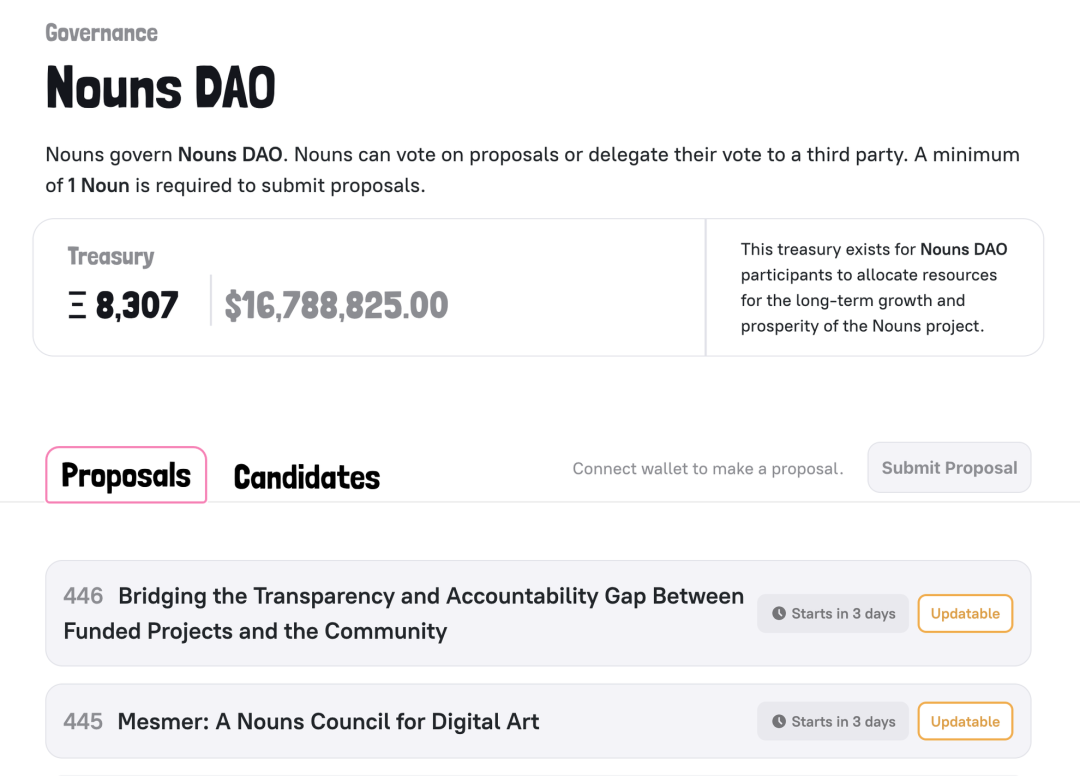Image resolution: width=1080 pixels, height=776 pixels.
Task: Switch to the Candidates tab
Action: pos(307,477)
